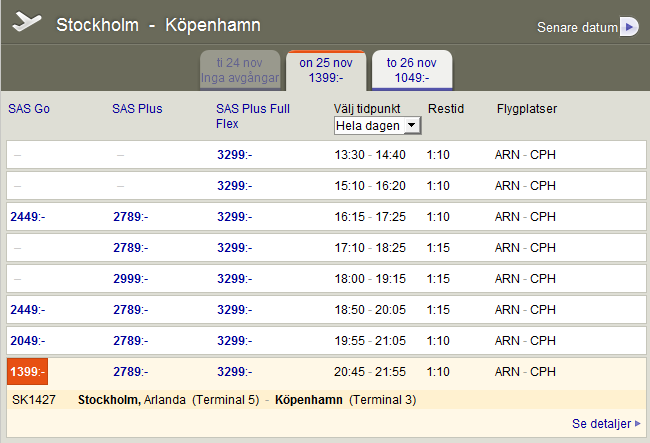The image size is (650, 443).
Task: Pick SAS Go 2449:- for 16:15 departure
Action: (28, 216)
